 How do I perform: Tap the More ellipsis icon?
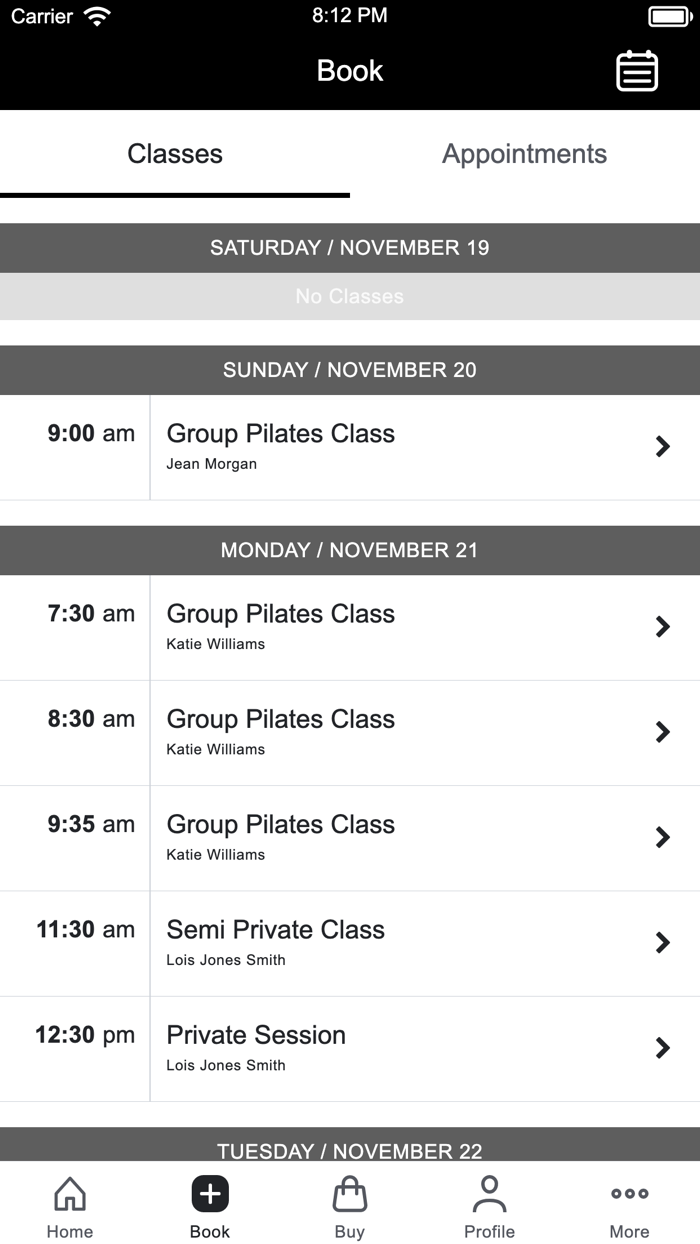629,1193
